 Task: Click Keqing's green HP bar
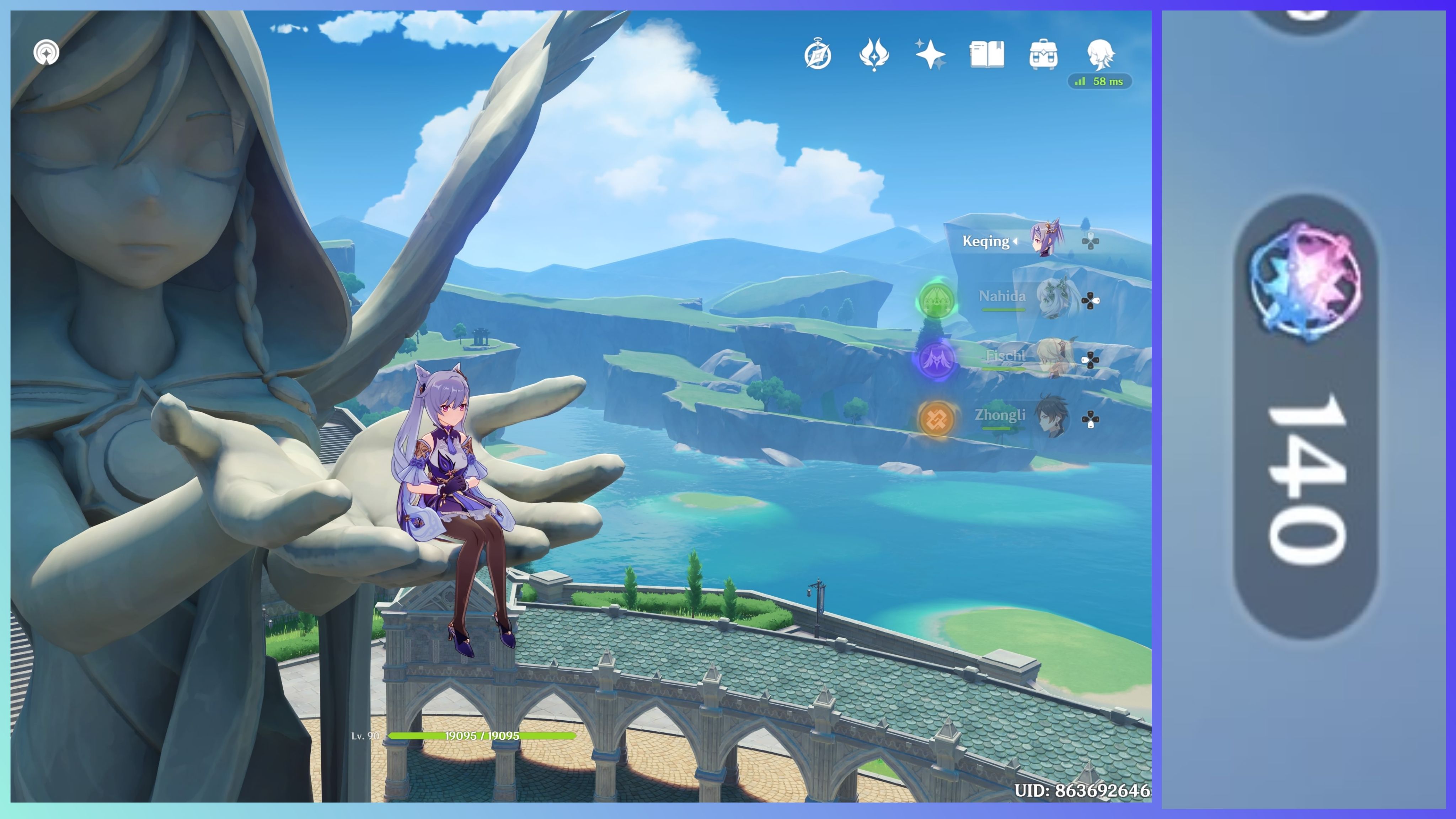tap(482, 736)
